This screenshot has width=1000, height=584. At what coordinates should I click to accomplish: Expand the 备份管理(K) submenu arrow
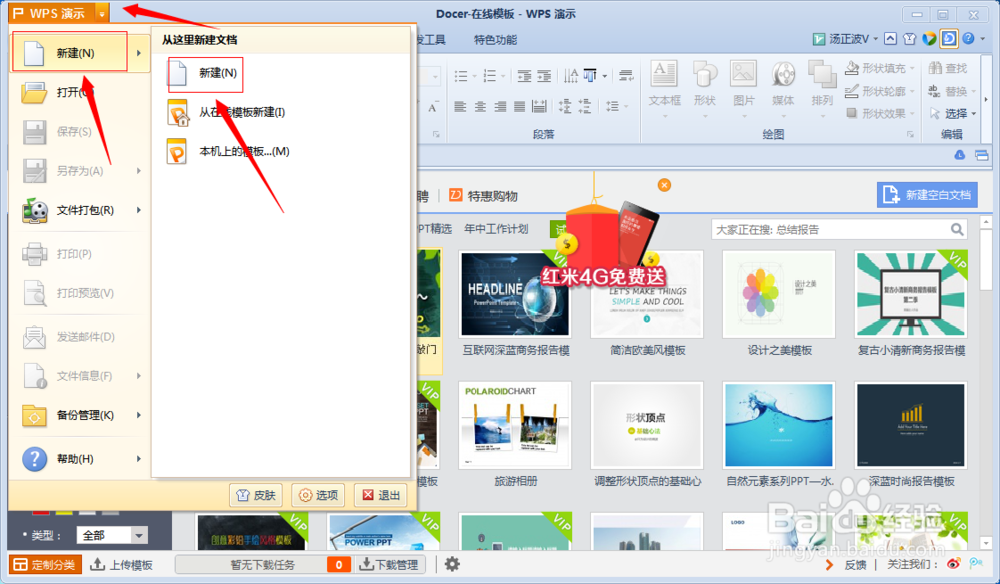point(138,415)
